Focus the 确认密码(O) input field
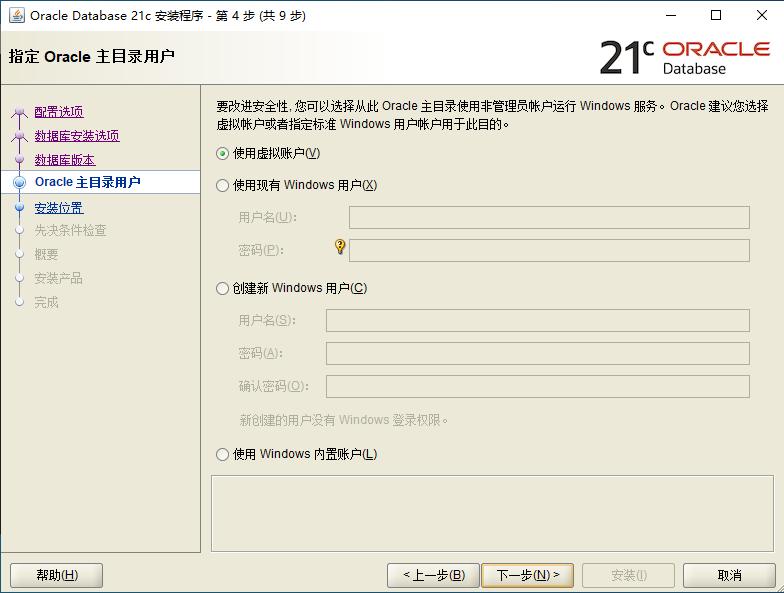The image size is (784, 593). 538,386
